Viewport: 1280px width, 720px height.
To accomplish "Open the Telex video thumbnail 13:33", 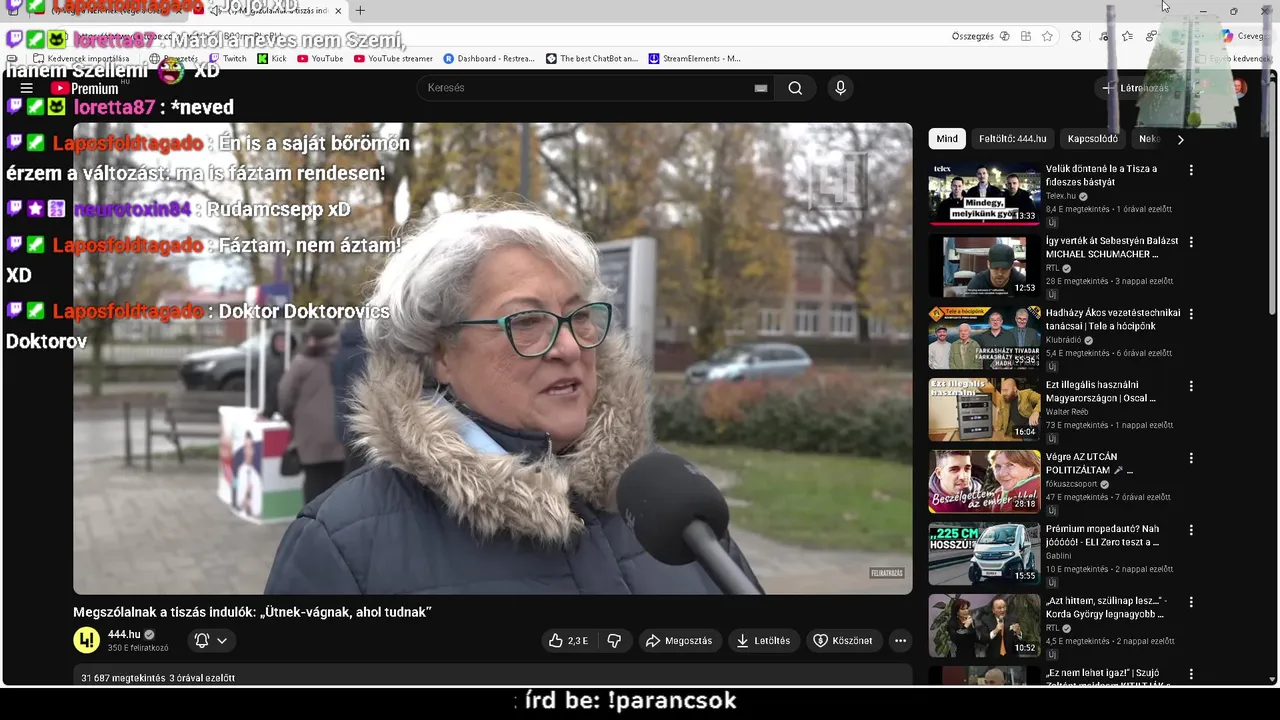I will coord(984,194).
